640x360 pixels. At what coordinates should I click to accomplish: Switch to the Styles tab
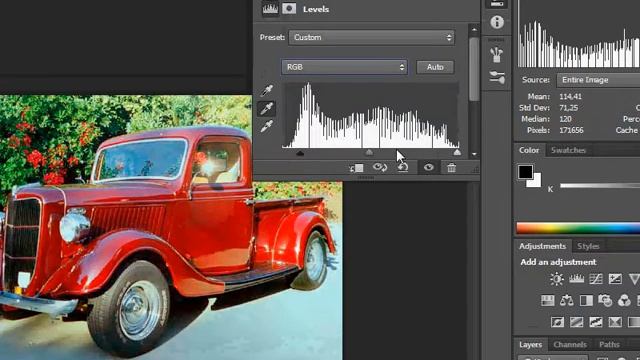(x=588, y=246)
